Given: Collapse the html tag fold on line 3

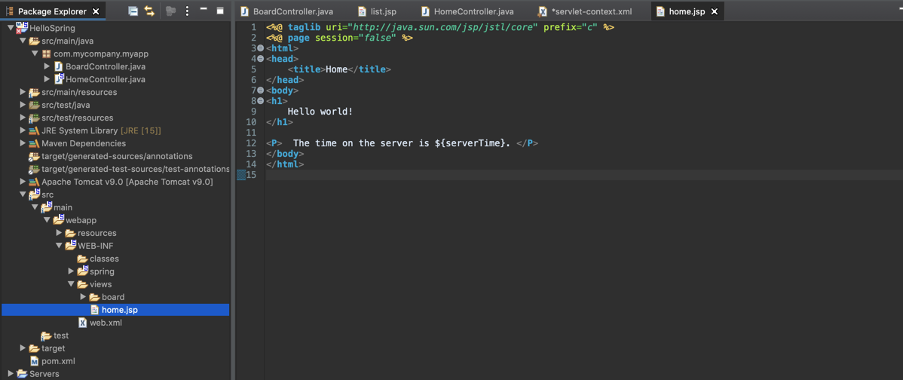Looking at the screenshot, I should point(261,48).
